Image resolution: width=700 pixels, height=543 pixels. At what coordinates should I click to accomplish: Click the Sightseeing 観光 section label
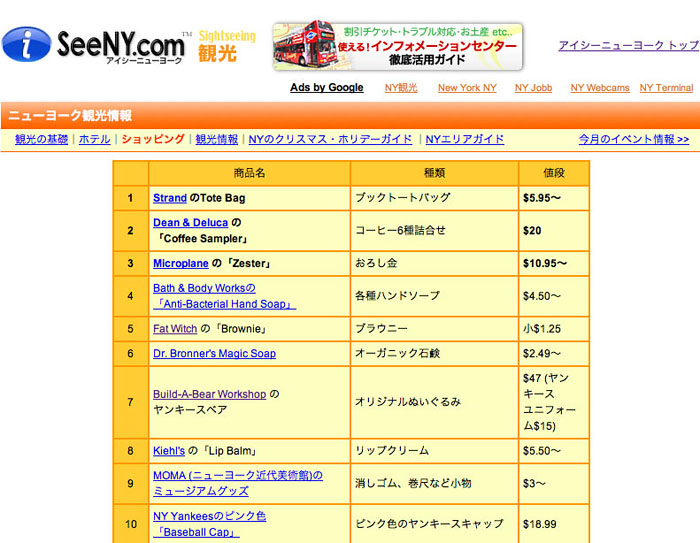point(227,46)
